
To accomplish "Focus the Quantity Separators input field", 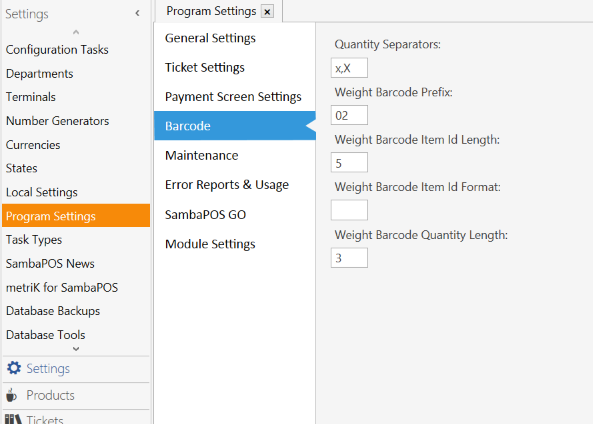I will pos(349,68).
